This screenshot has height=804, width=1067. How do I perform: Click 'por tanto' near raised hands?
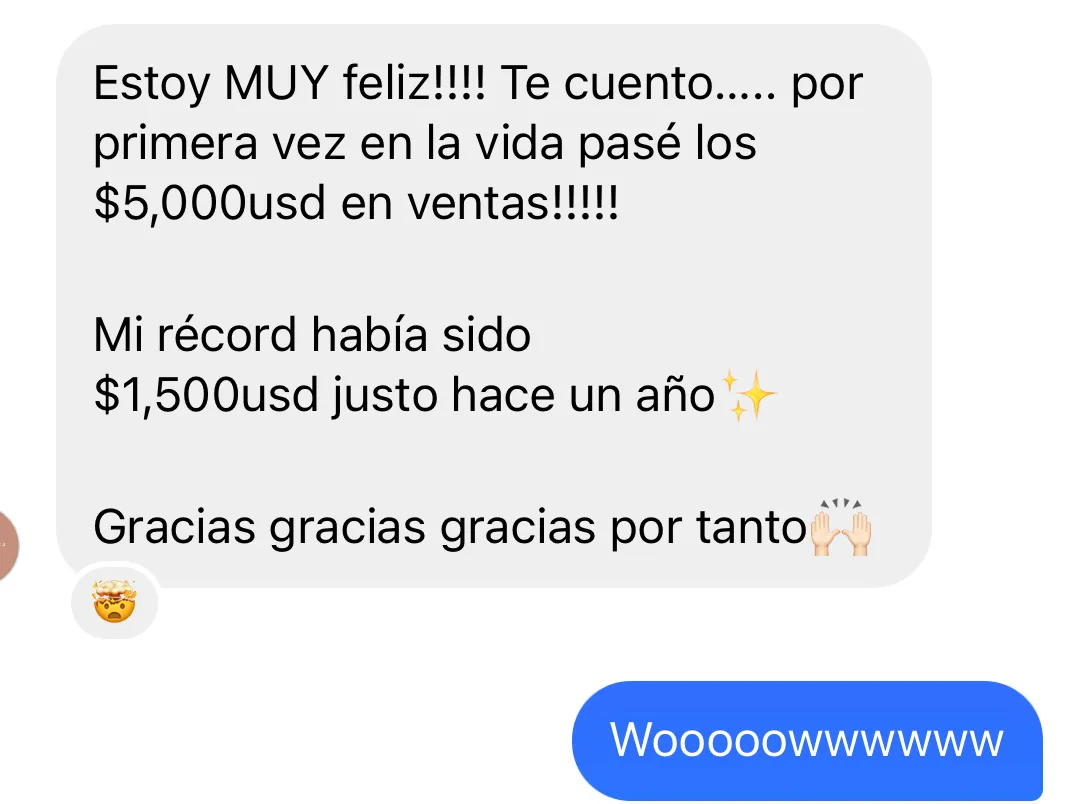(708, 527)
